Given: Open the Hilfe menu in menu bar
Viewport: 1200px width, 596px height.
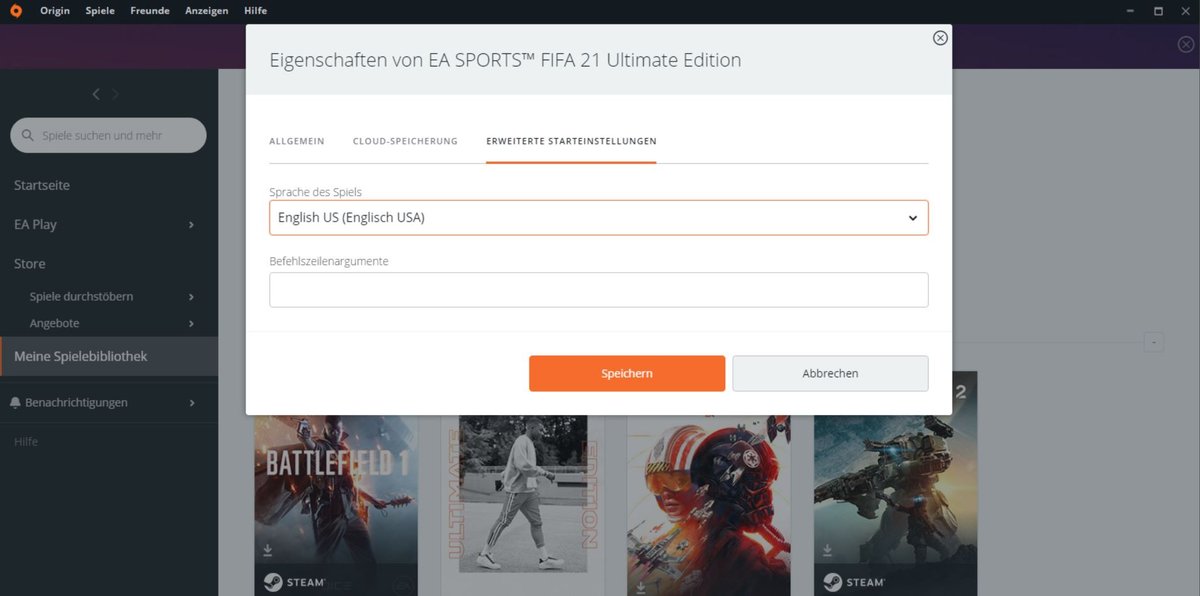Looking at the screenshot, I should coord(255,11).
